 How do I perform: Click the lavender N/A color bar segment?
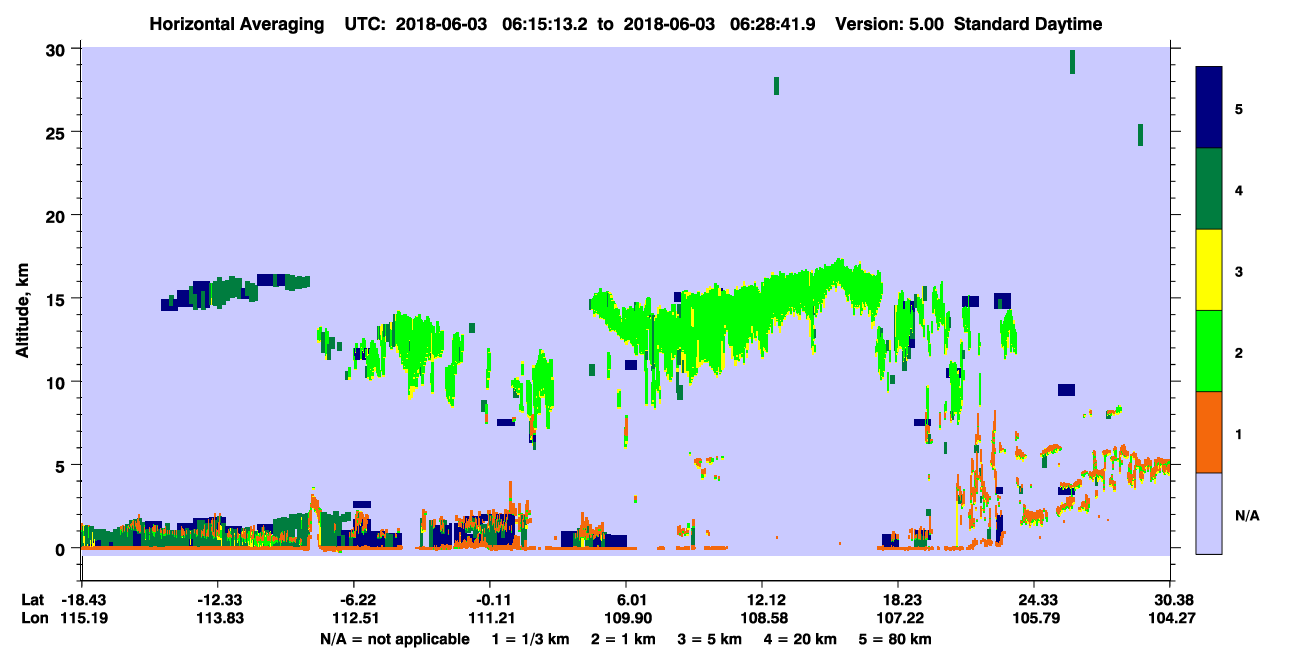pos(1209,512)
